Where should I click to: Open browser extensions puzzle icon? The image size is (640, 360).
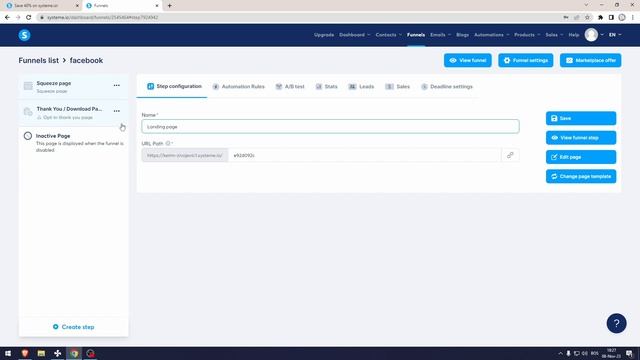(600, 18)
